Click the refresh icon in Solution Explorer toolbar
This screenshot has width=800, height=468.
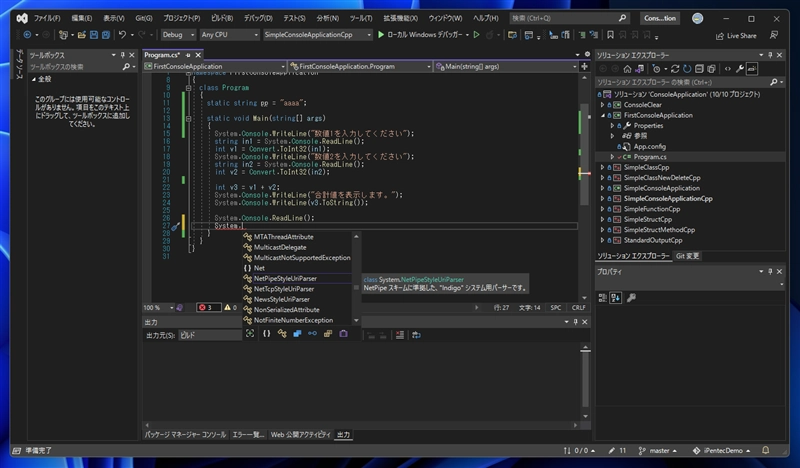689,69
